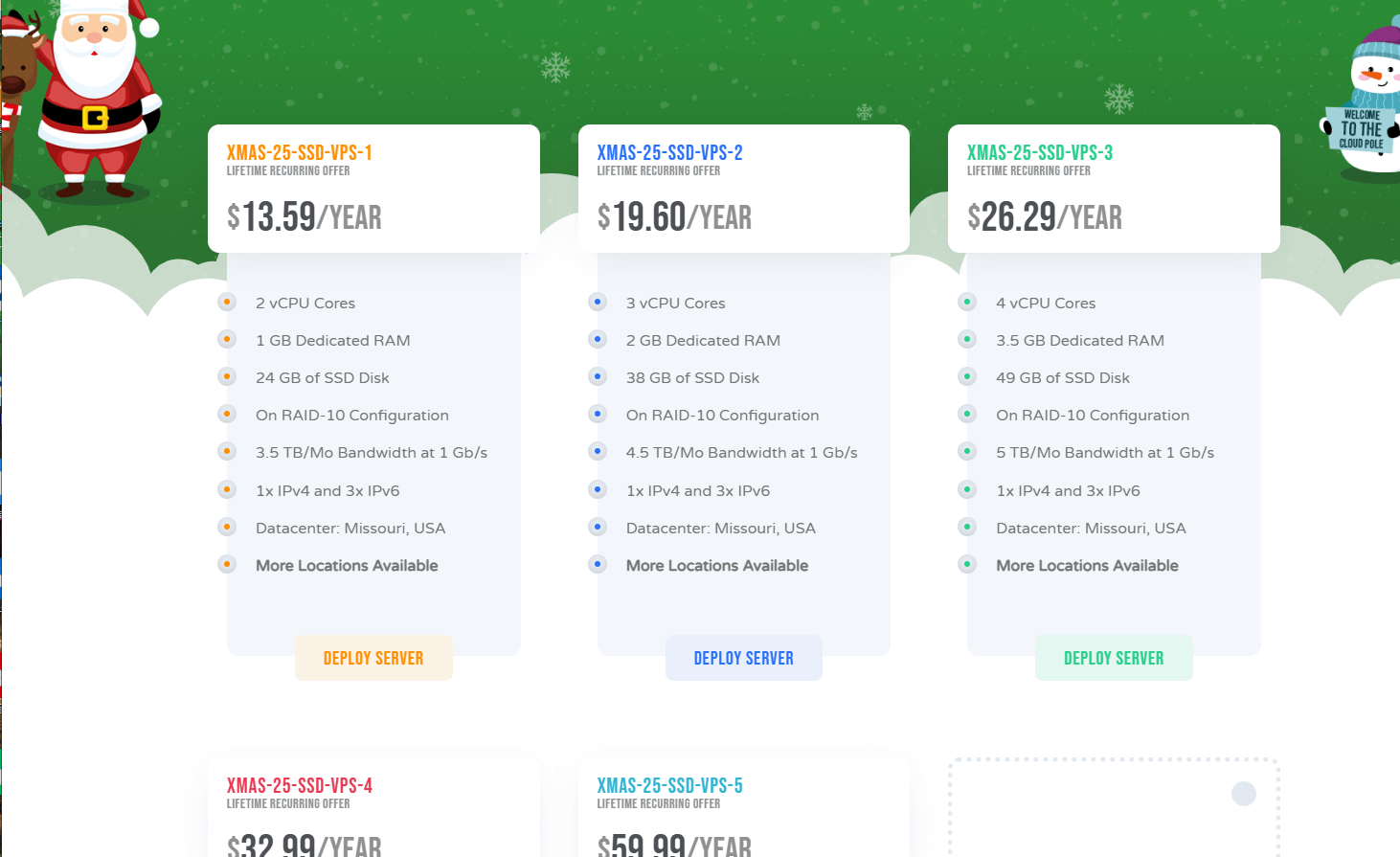Click the green bullet next to 3.5 GB Dedicated RAM
This screenshot has width=1400, height=857.
[967, 340]
